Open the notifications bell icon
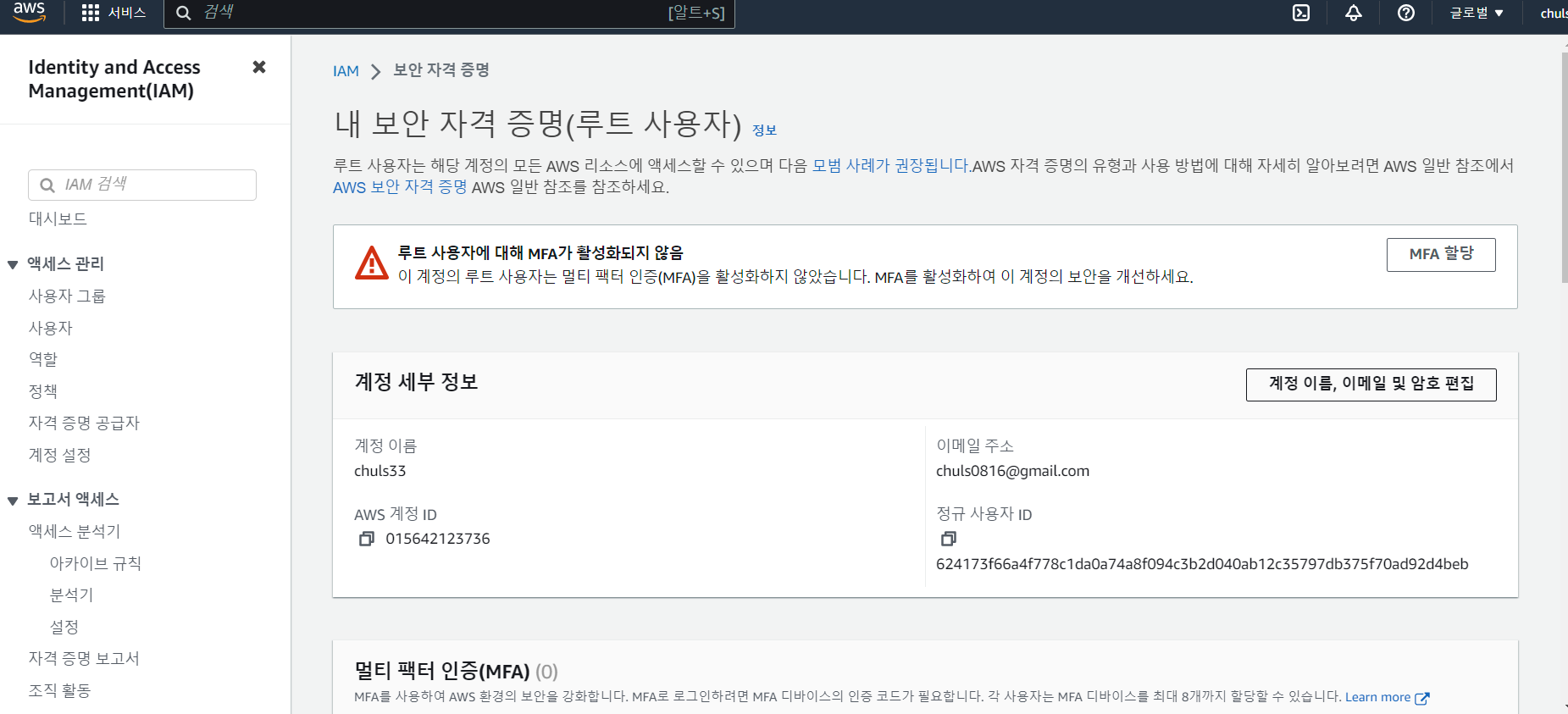Viewport: 1568px width, 714px height. 1354,13
